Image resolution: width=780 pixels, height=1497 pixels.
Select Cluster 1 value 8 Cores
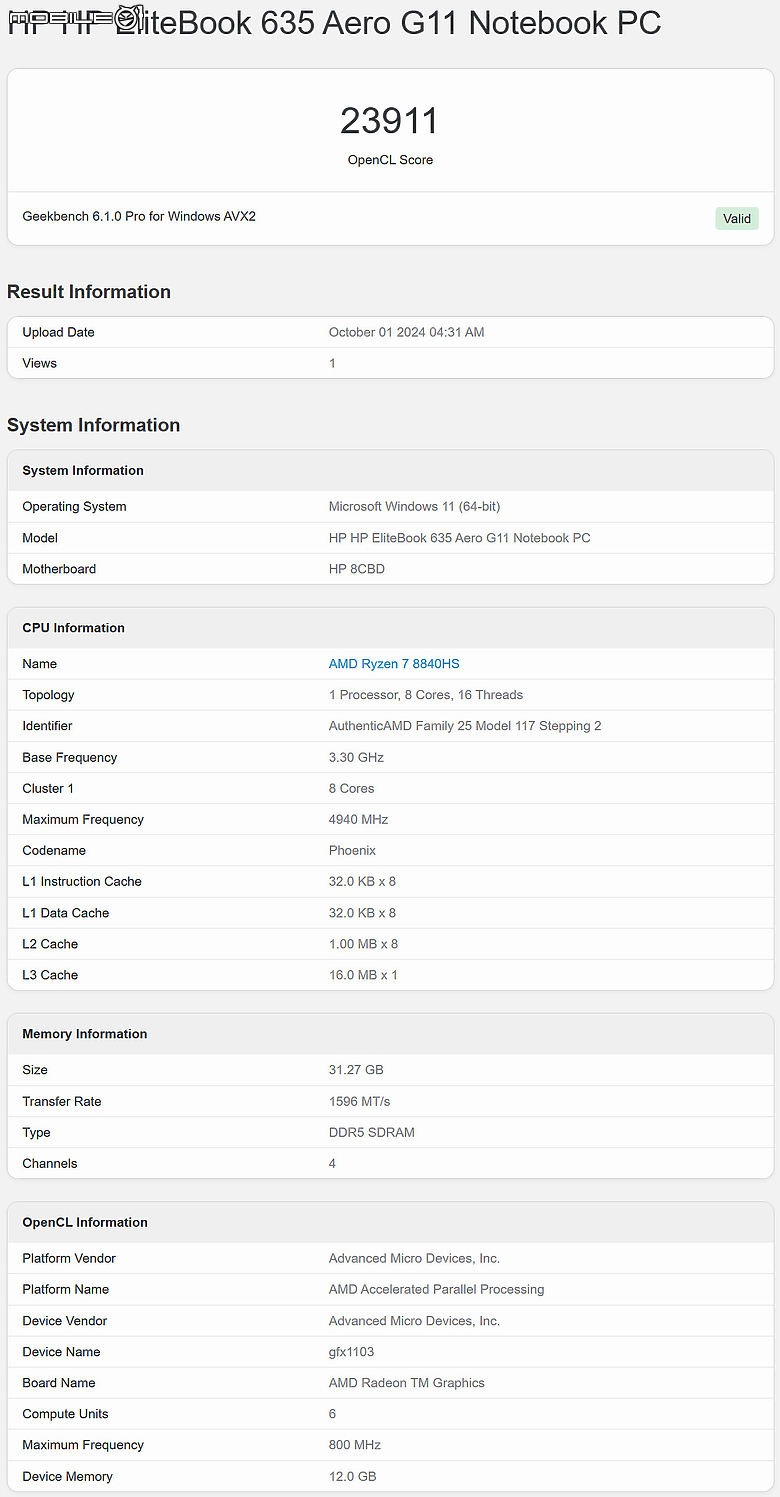(x=351, y=789)
